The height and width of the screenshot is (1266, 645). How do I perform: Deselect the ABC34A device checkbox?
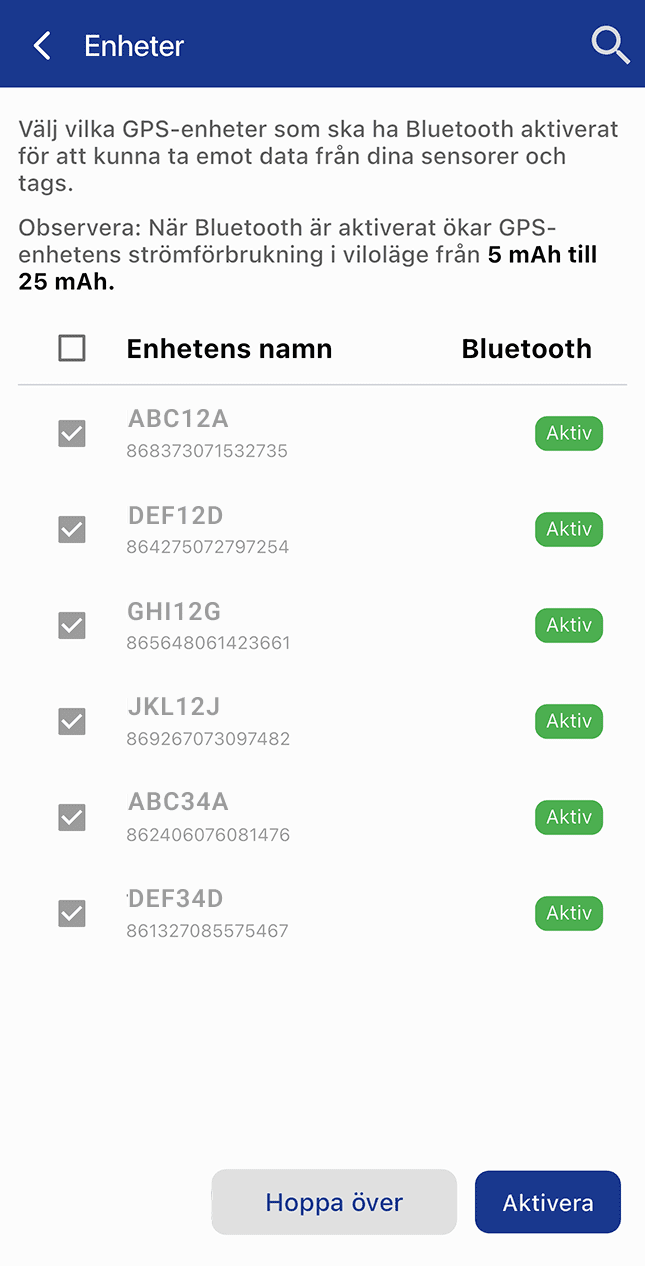tap(72, 817)
